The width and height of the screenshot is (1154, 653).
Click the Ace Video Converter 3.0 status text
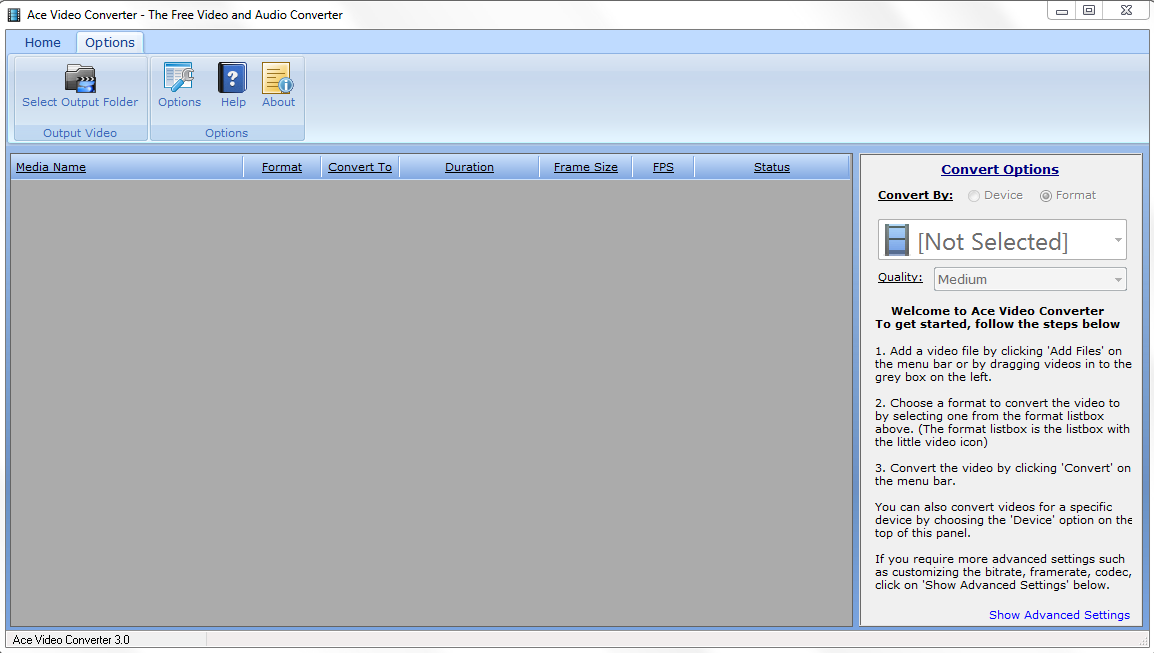pyautogui.click(x=71, y=640)
